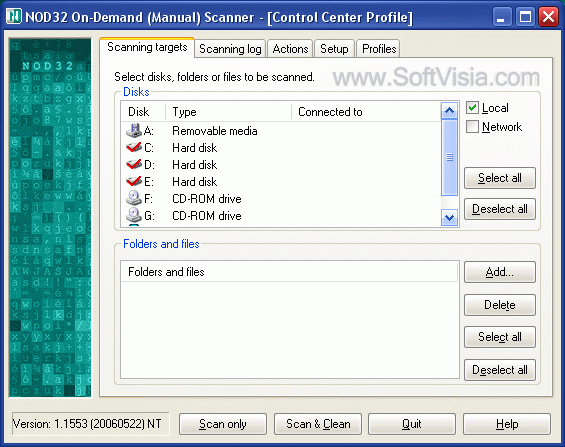Open the Setup tab

click(334, 49)
